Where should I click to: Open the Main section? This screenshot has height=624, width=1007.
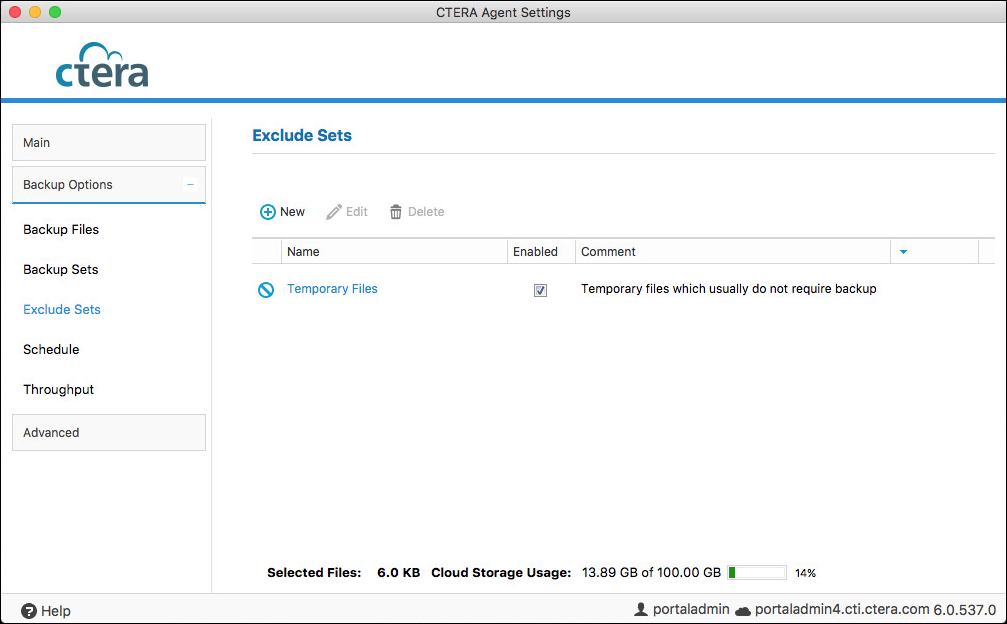click(x=109, y=143)
